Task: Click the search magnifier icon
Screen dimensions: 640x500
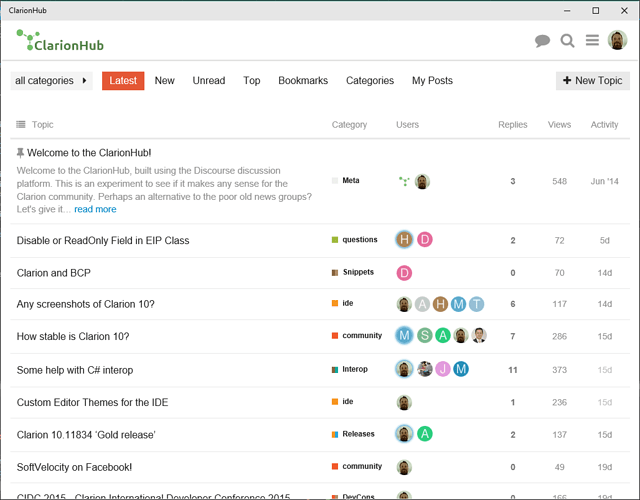Action: [567, 41]
